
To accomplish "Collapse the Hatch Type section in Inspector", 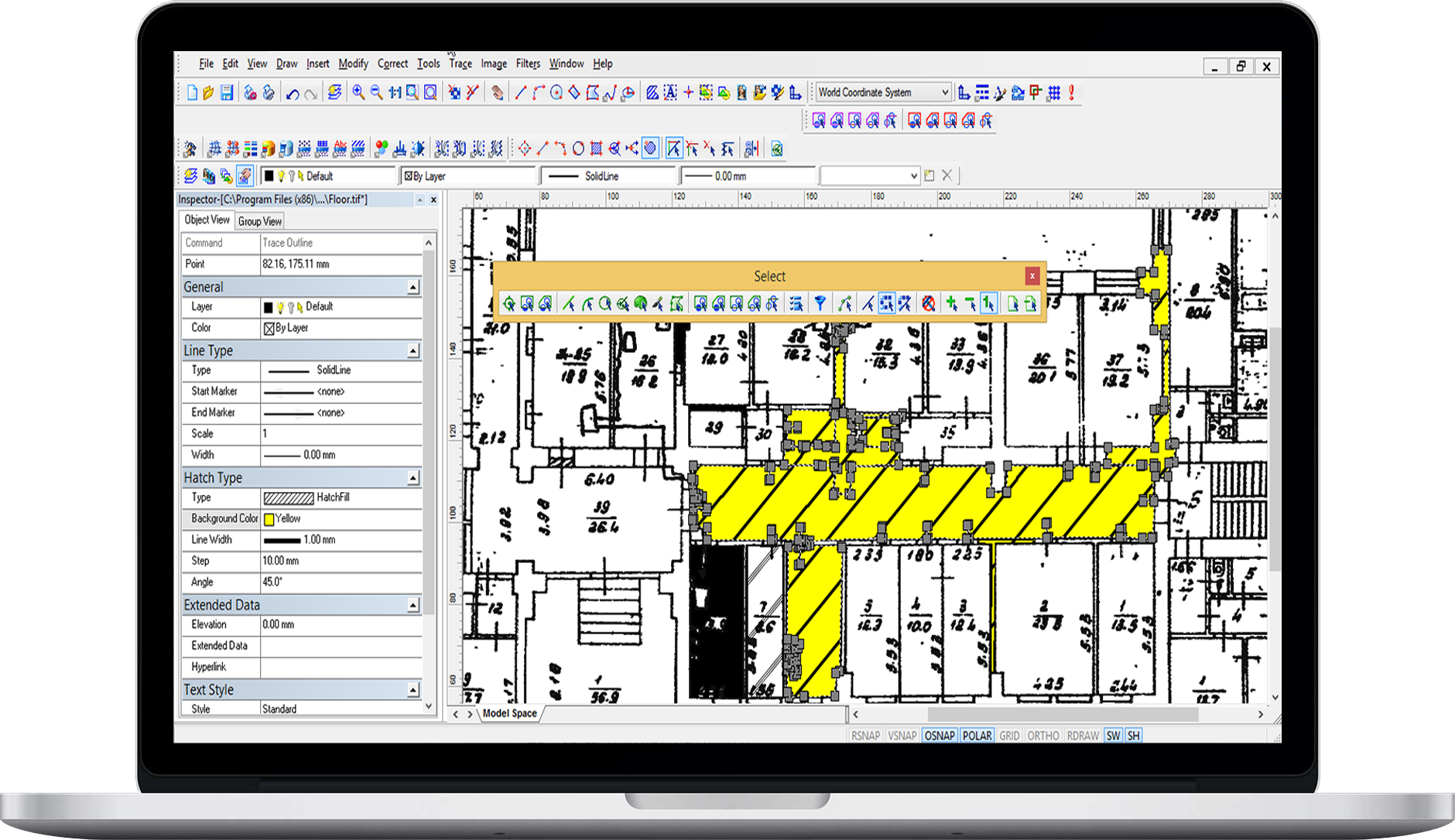I will click(415, 477).
